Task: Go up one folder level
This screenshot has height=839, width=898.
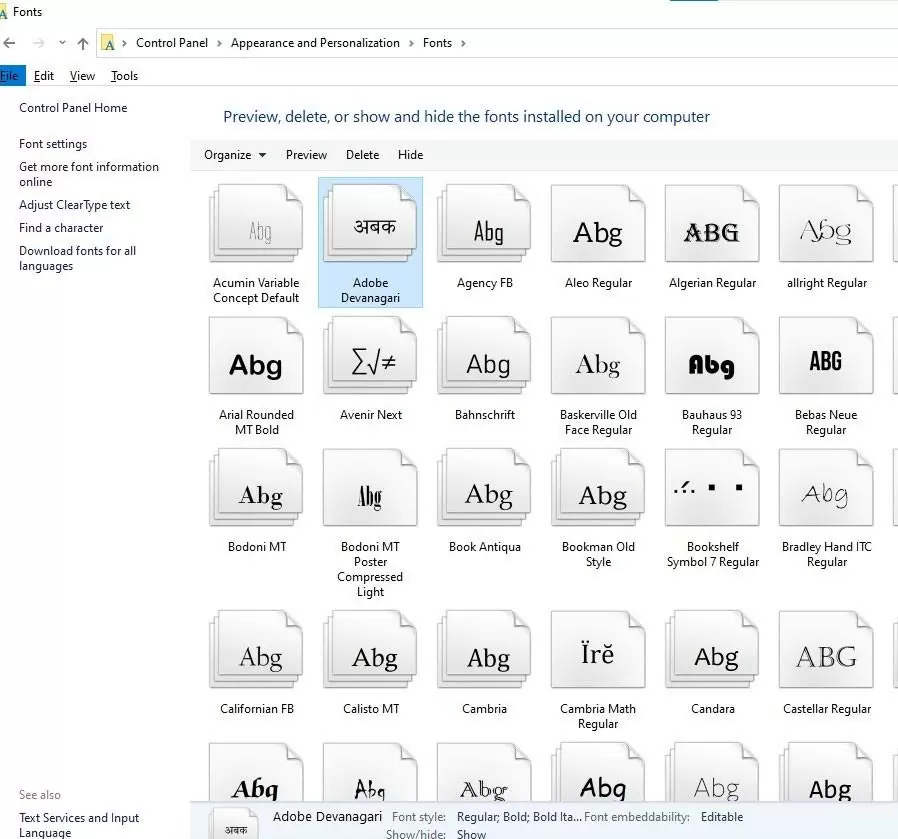Action: click(x=83, y=44)
